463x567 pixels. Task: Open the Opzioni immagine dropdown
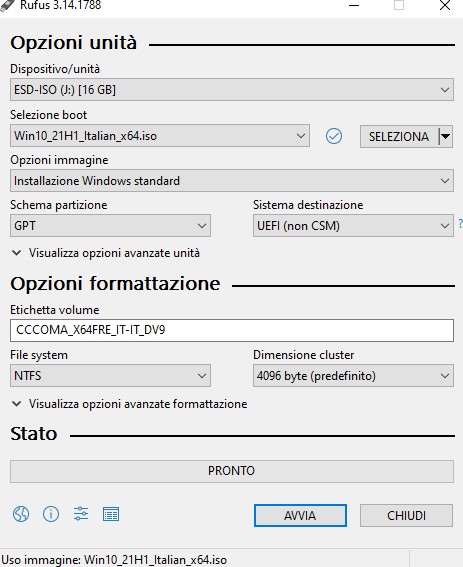(x=232, y=180)
